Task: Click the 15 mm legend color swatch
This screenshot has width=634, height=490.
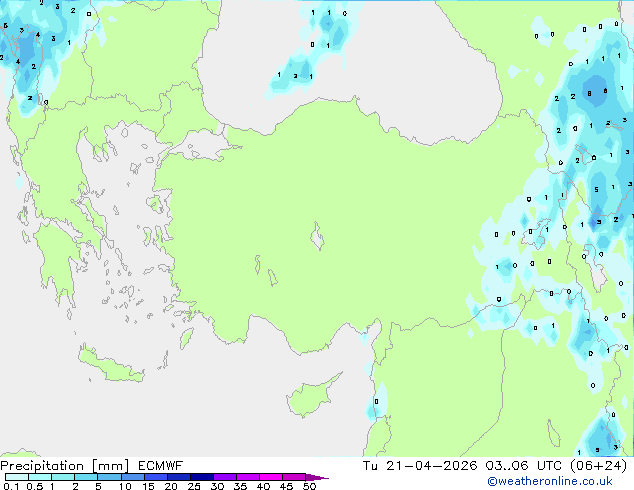Action: [155, 477]
